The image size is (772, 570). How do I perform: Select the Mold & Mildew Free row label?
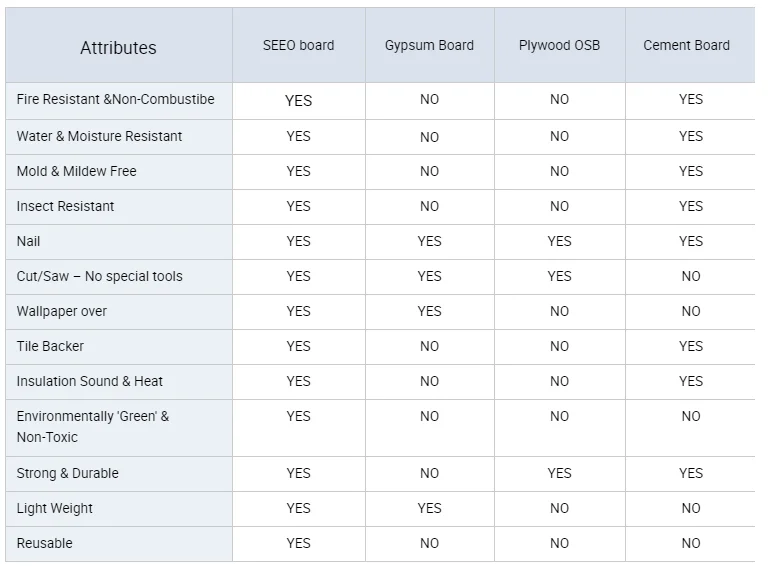76,171
